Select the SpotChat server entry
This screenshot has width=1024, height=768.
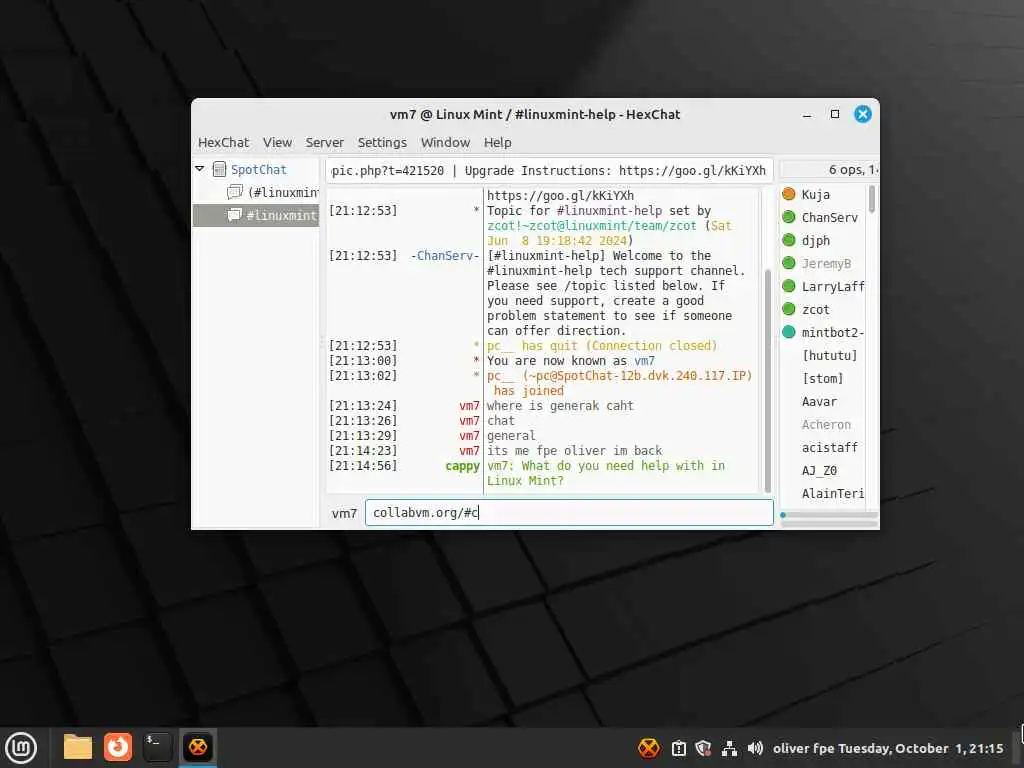259,170
